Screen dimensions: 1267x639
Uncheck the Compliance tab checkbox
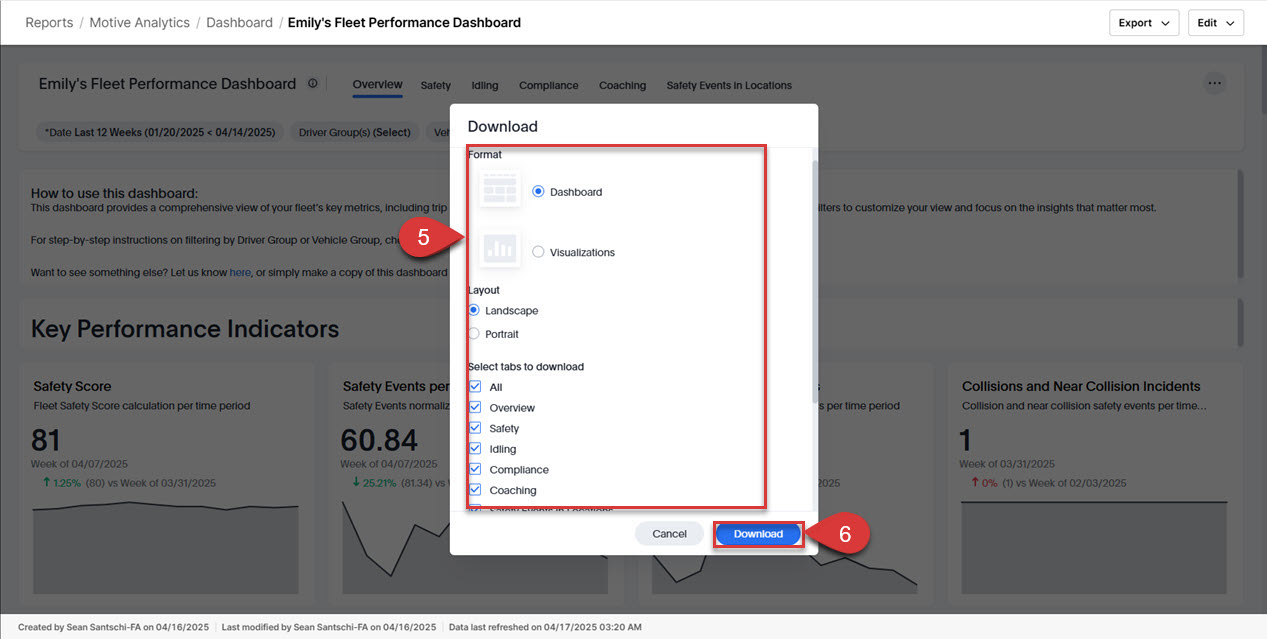pos(475,469)
